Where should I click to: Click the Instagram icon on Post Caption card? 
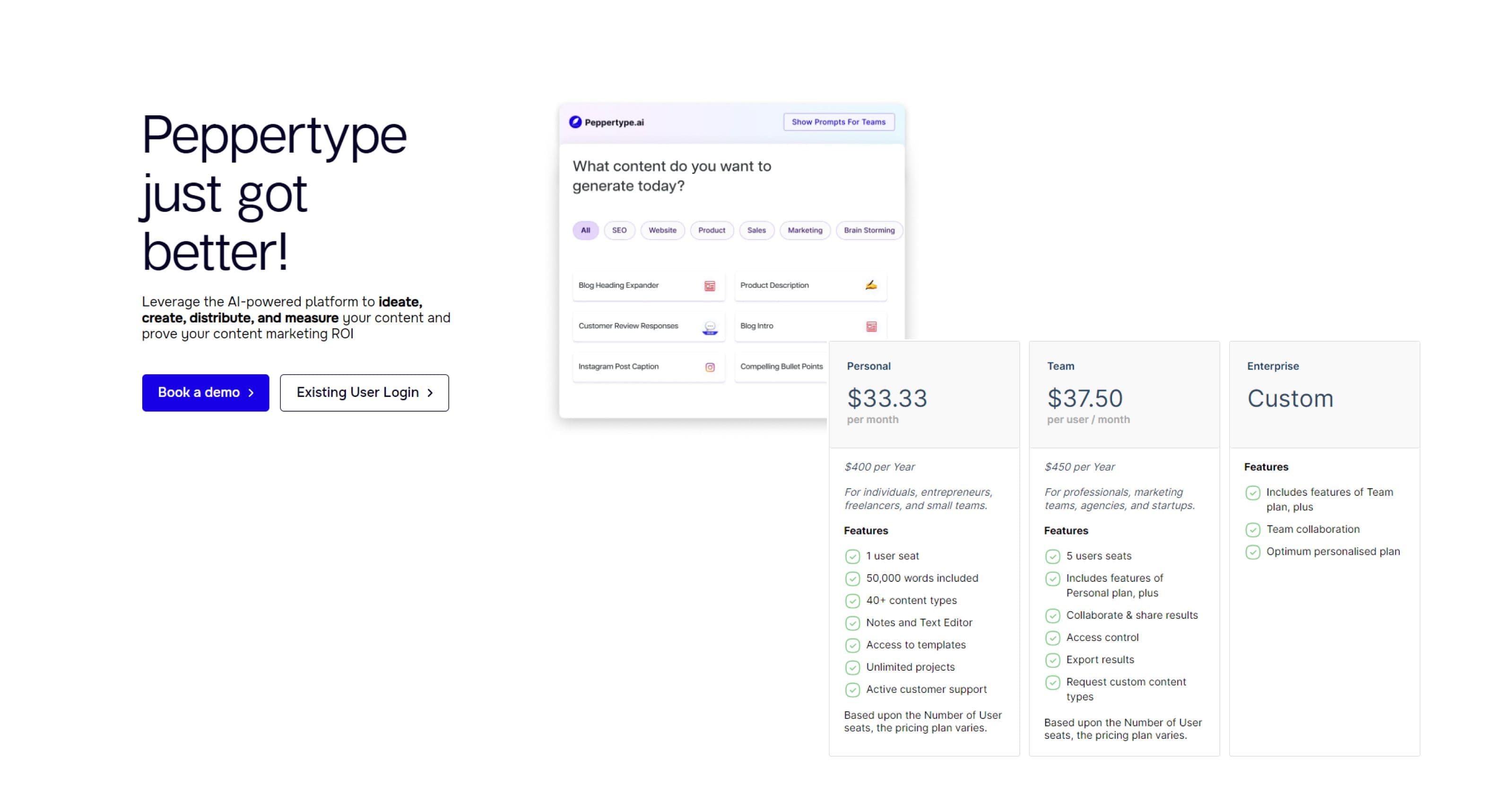click(710, 367)
